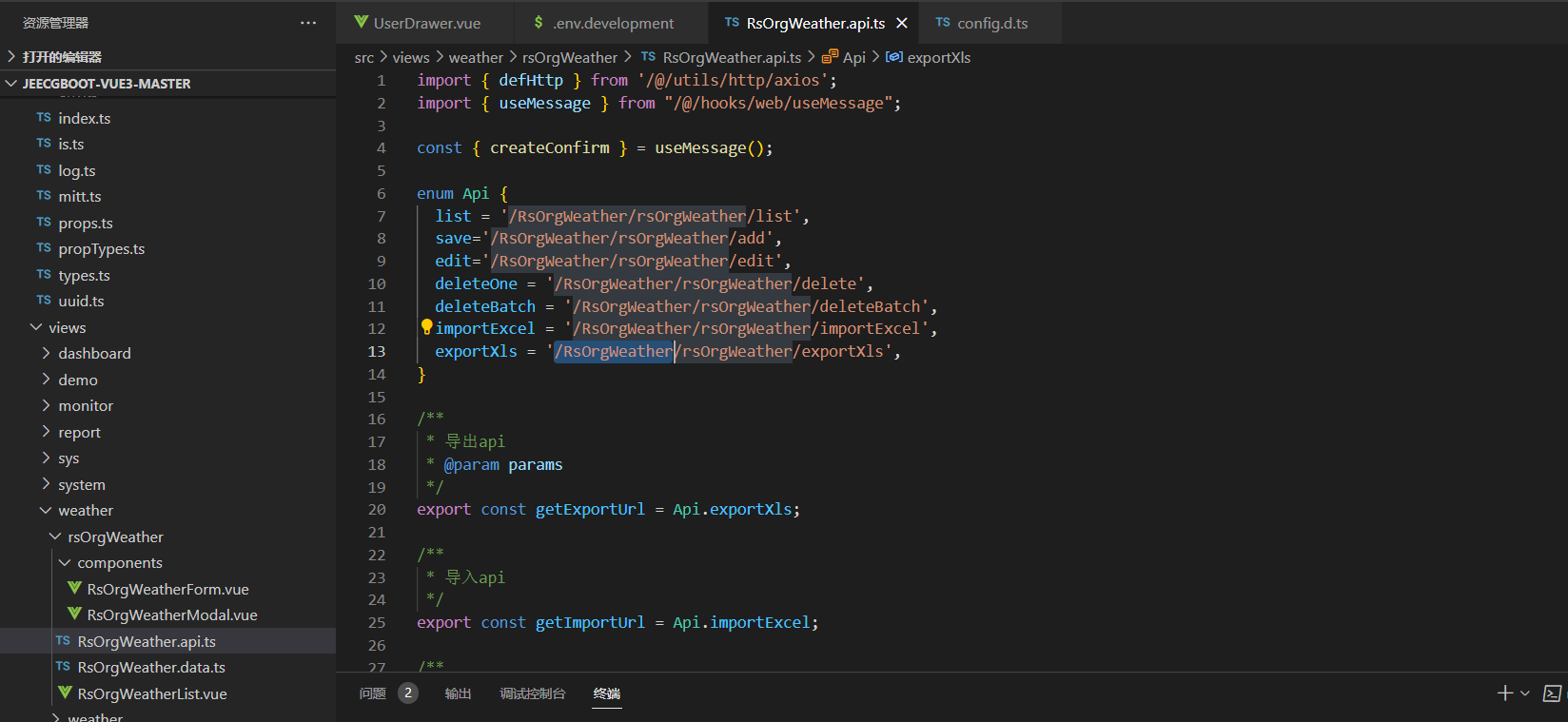The width and height of the screenshot is (1568, 722).
Task: Close the RsOrgWeather.api.ts tab
Action: [x=902, y=23]
